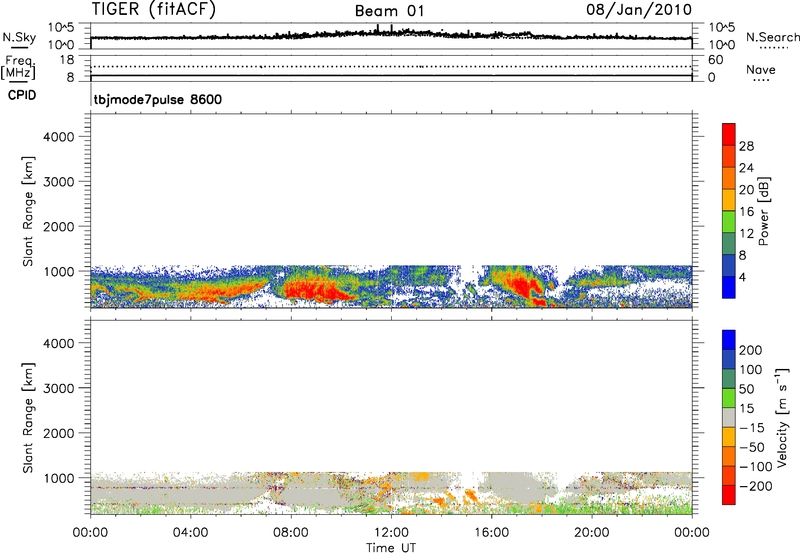Select the gray Velocity segment between 15 and -15
This screenshot has height=554, width=800.
[x=729, y=417]
